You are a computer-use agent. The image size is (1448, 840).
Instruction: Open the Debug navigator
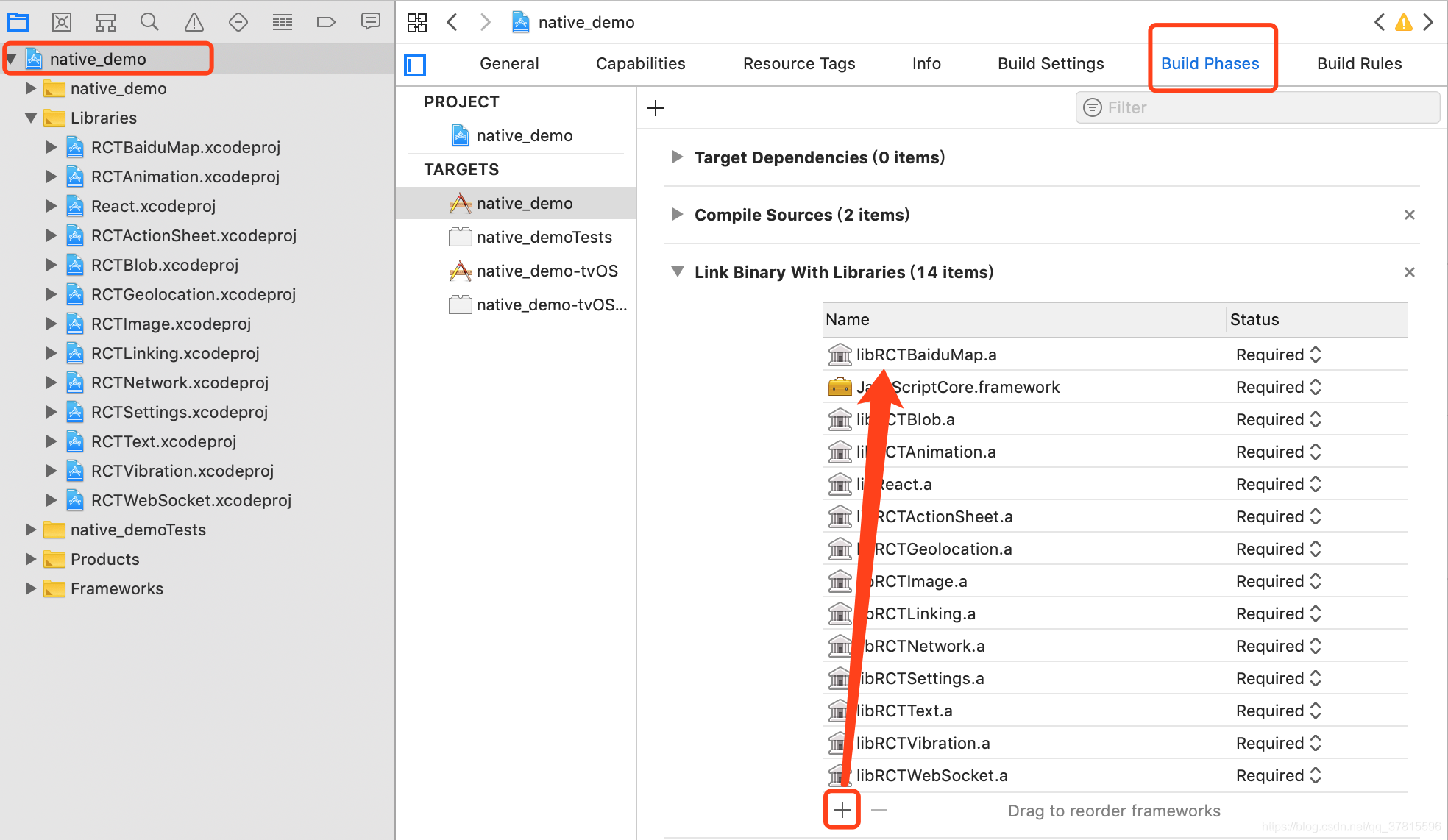[283, 22]
